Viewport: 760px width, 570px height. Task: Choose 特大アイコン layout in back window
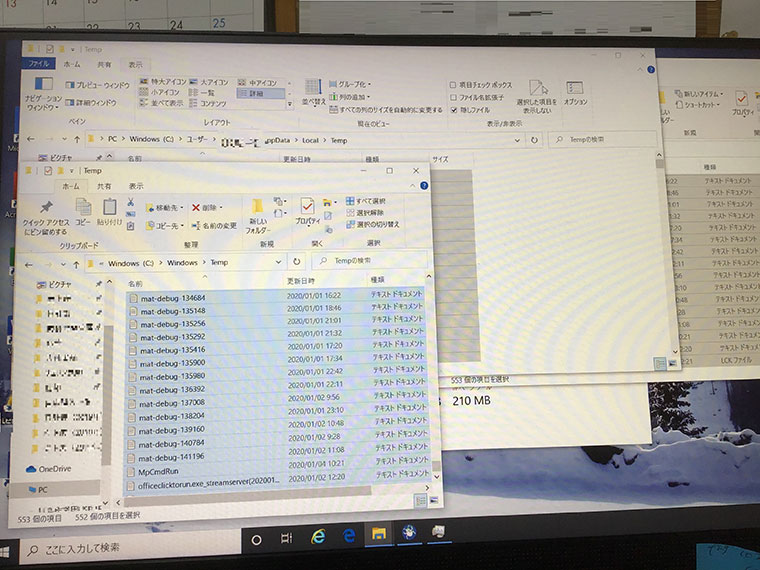pyautogui.click(x=162, y=82)
